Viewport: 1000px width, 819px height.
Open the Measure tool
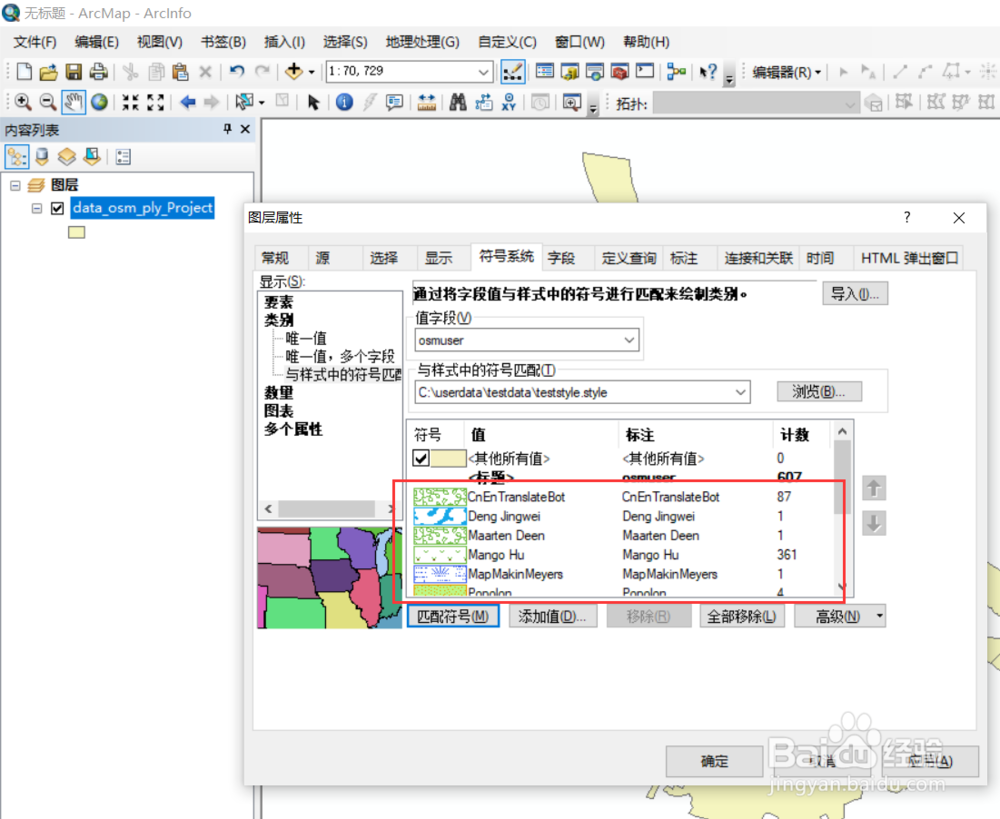click(428, 101)
